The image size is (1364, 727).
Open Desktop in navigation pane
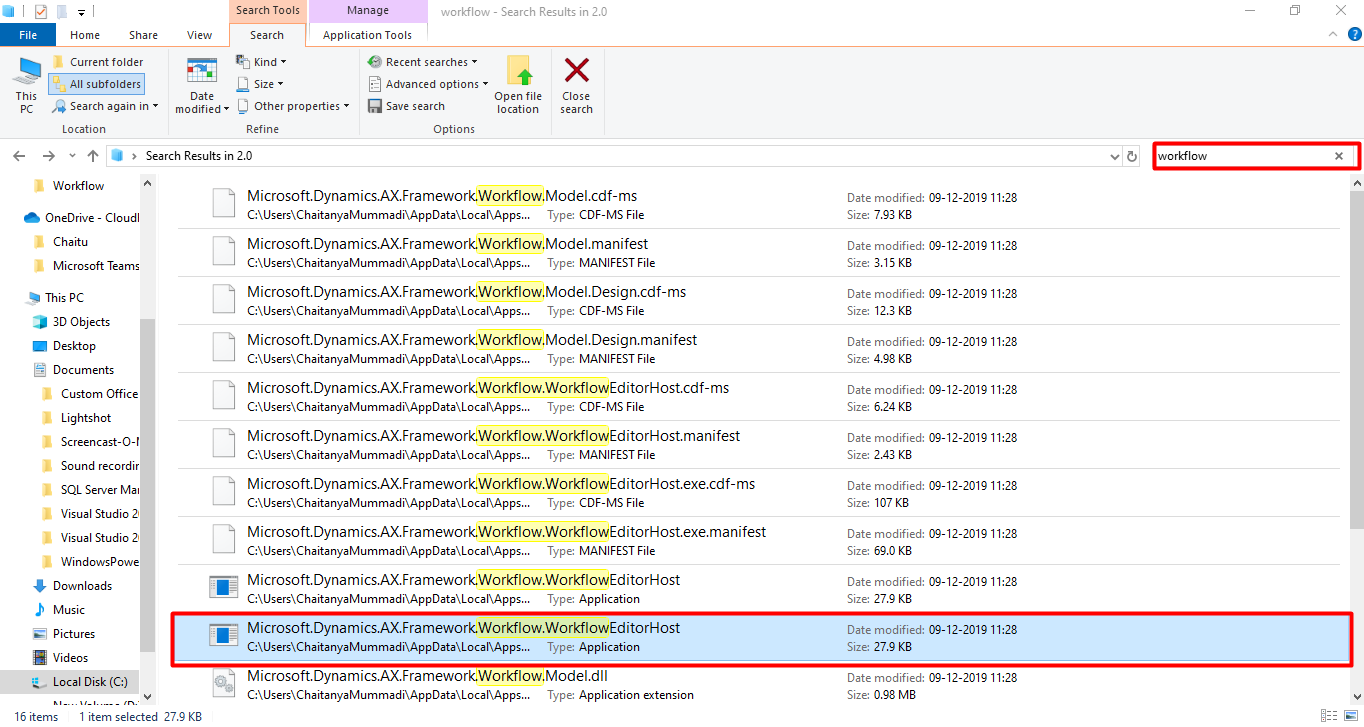tap(74, 346)
